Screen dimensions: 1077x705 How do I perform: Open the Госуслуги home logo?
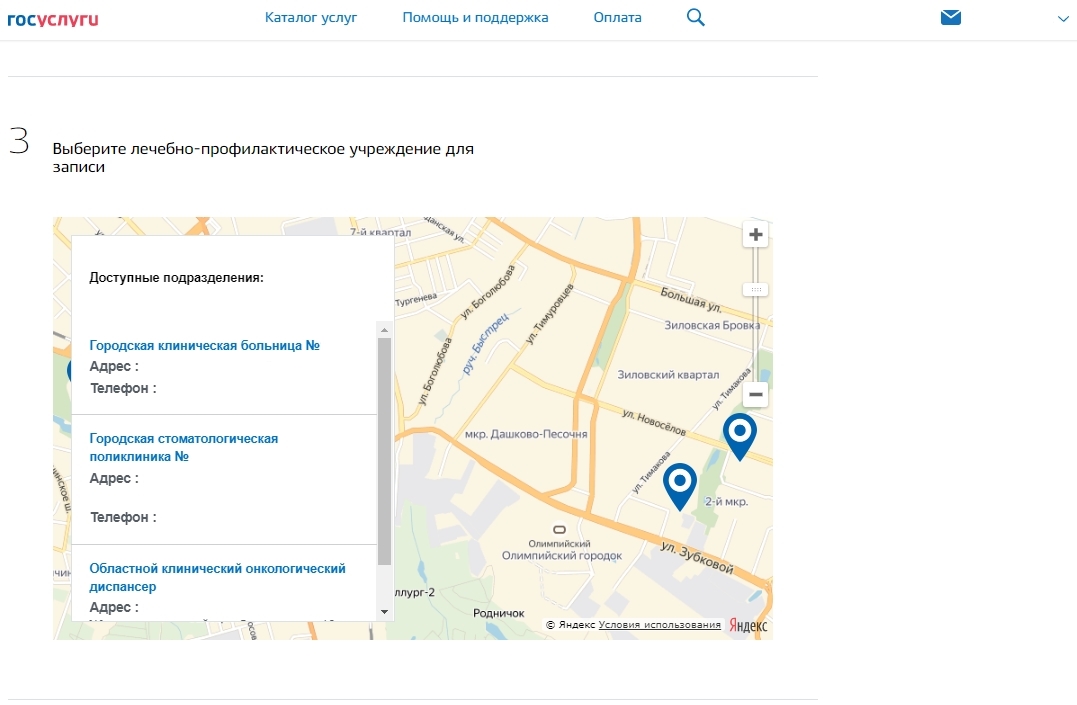53,19
